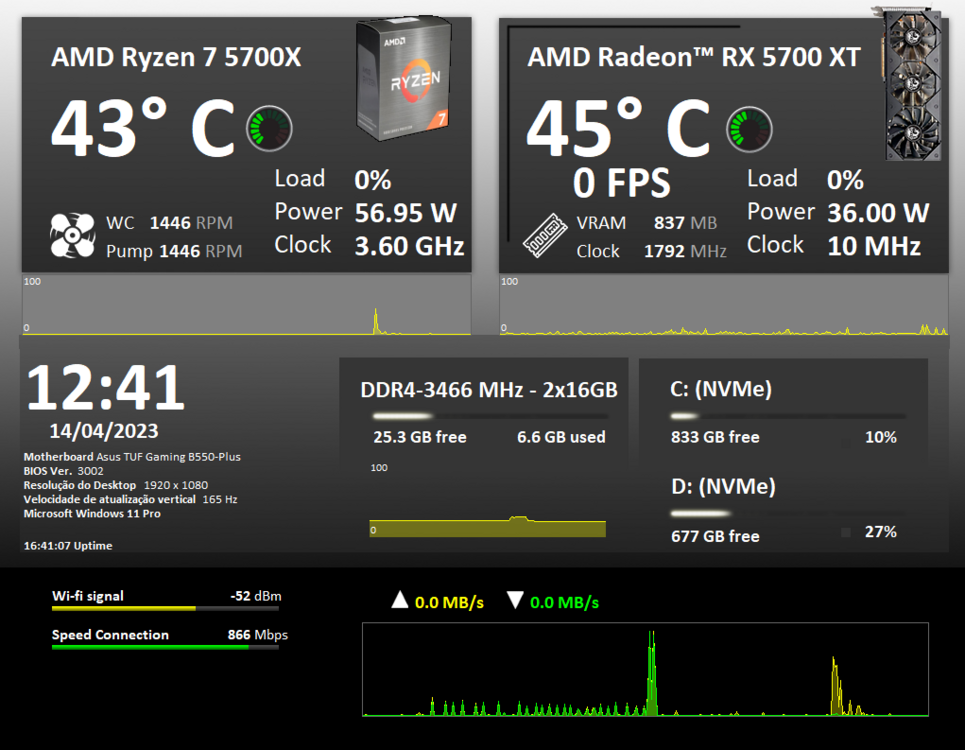Screen dimensions: 965x750
Task: Click the upload arrow icon
Action: click(x=399, y=601)
